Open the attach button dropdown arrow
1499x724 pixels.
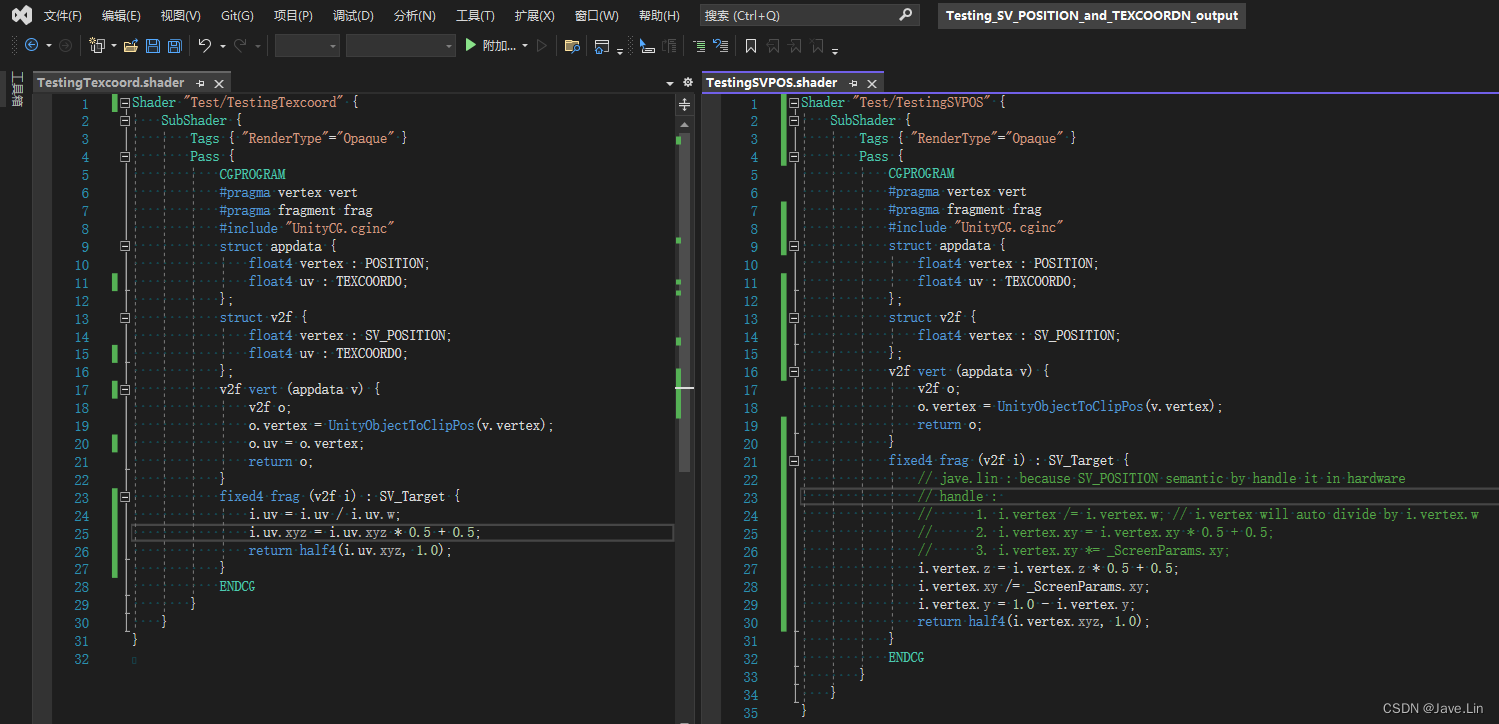click(525, 46)
